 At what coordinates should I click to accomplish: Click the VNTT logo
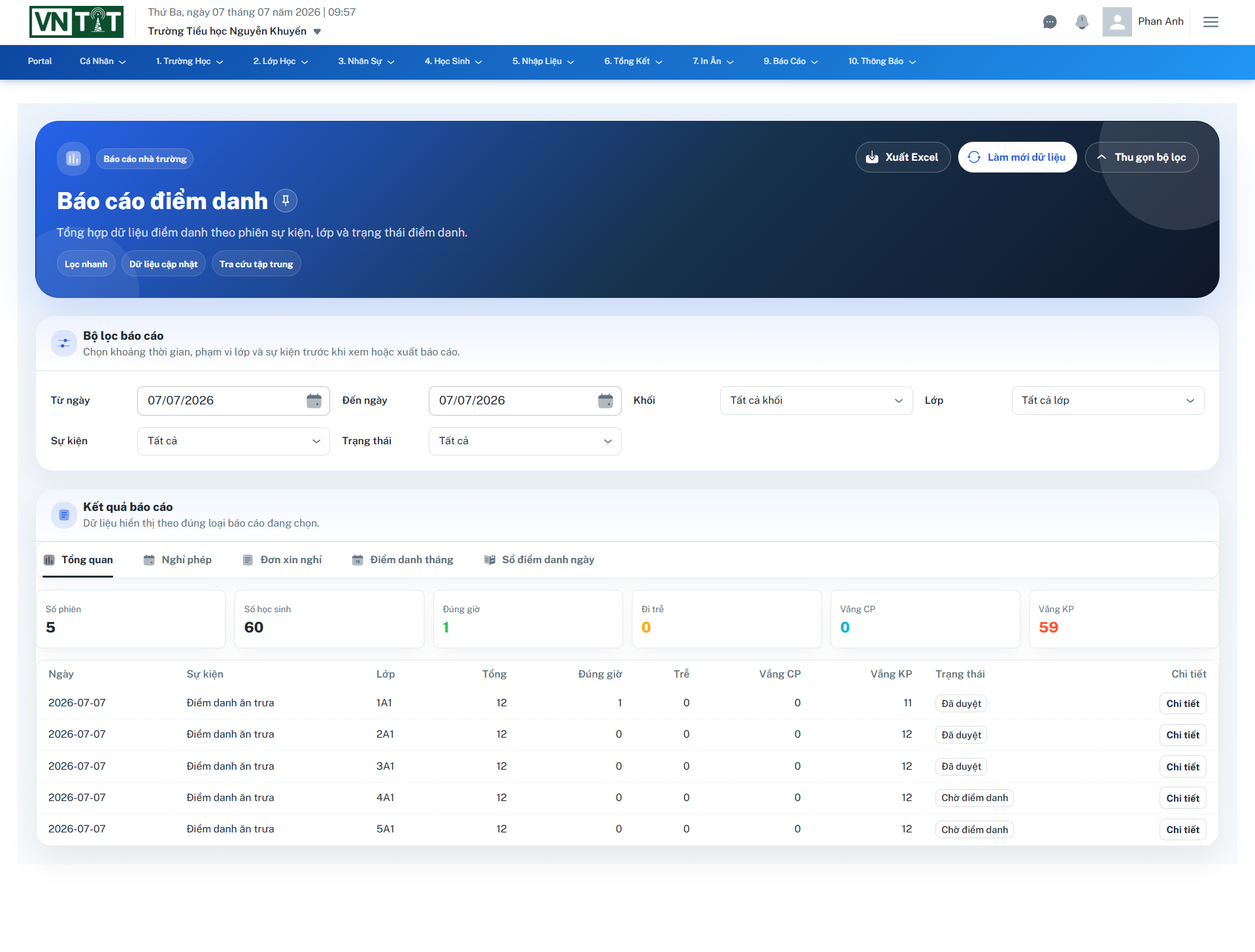(76, 22)
